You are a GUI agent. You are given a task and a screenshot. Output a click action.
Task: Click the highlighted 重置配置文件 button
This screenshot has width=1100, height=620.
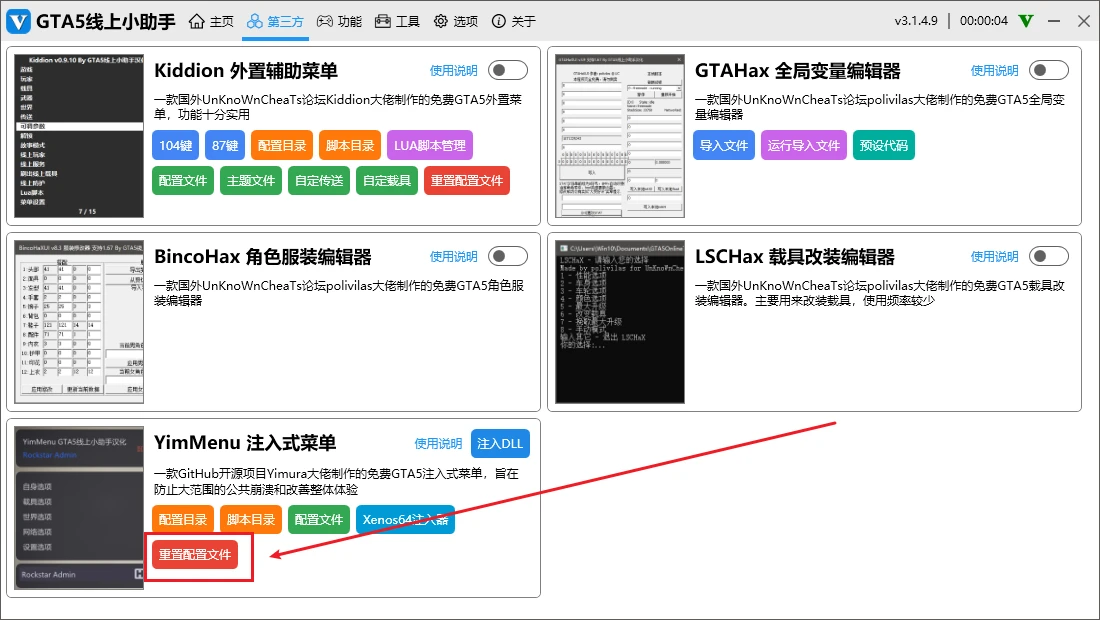[195, 555]
